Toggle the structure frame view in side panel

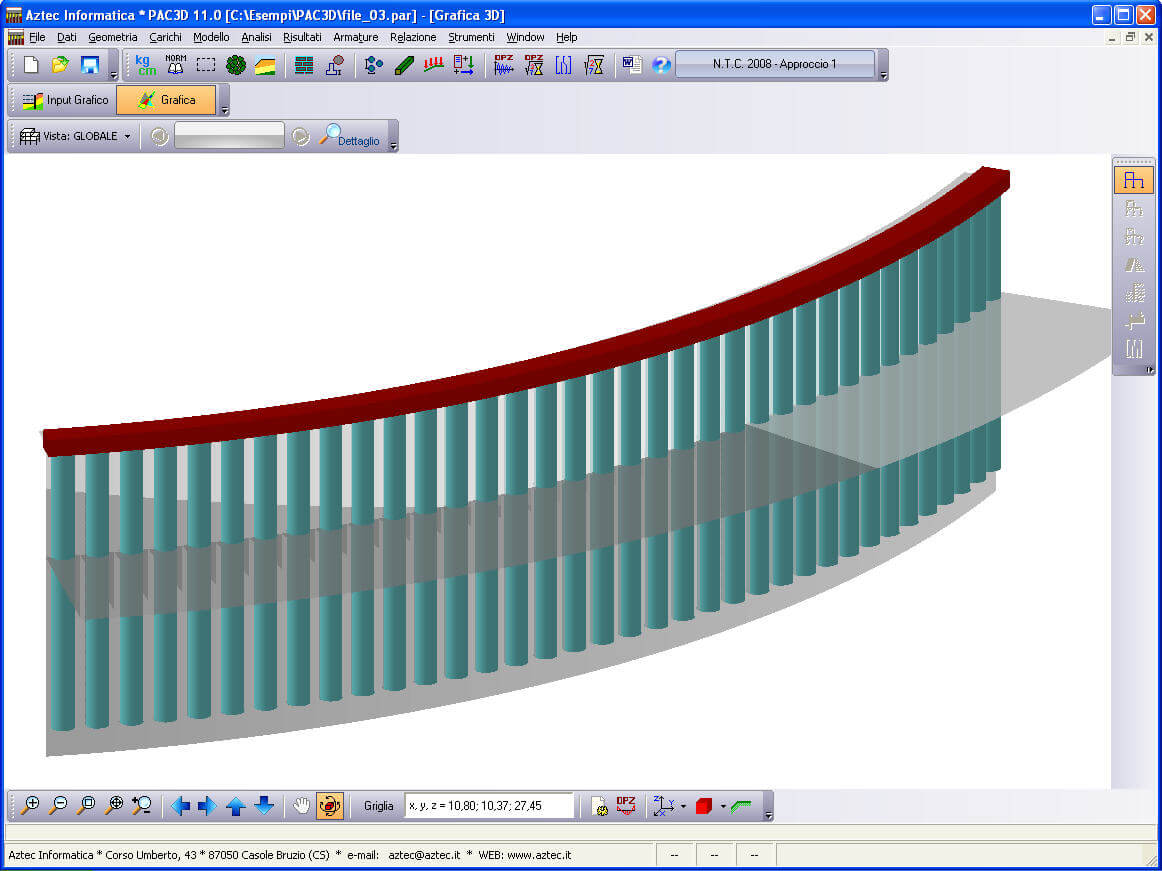tap(1133, 180)
